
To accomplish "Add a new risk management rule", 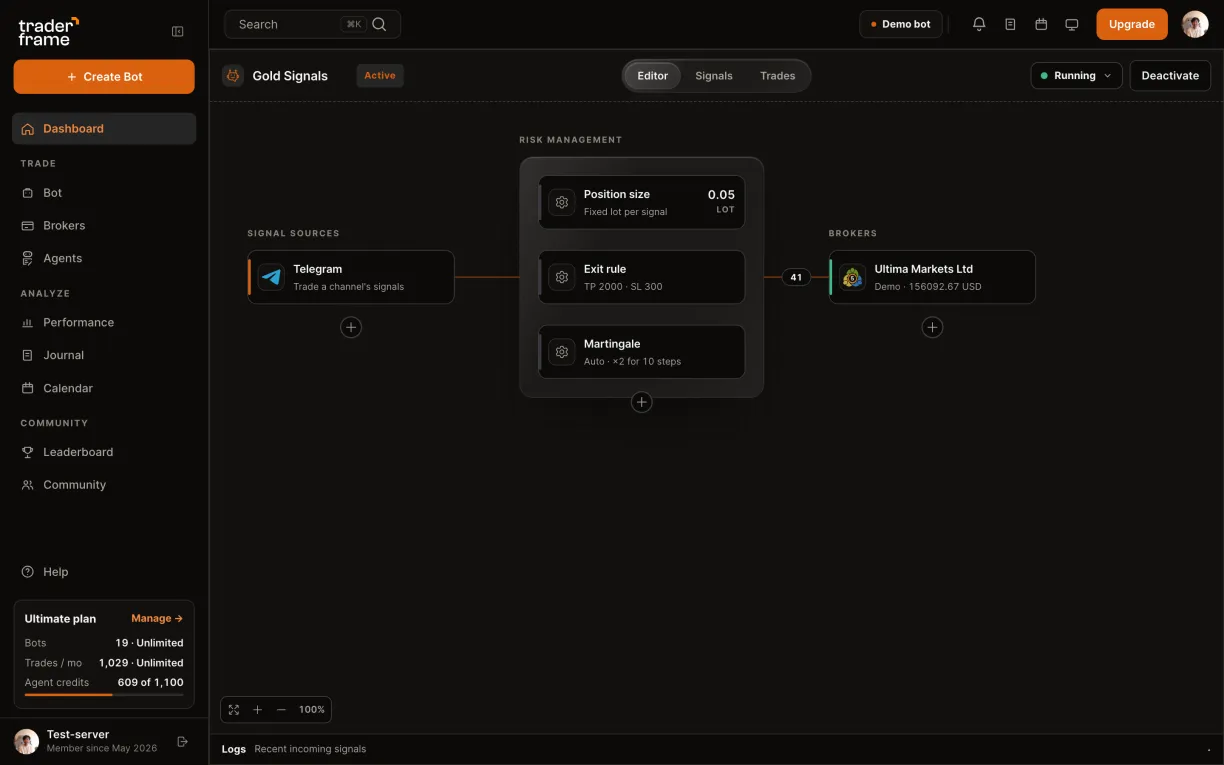I will point(642,402).
